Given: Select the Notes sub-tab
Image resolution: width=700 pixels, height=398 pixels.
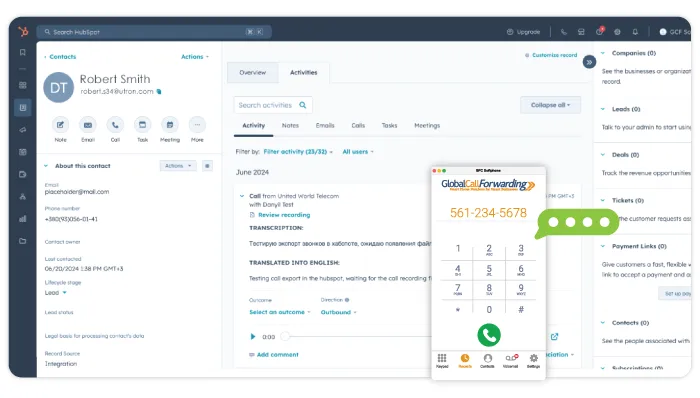Looking at the screenshot, I should coord(290,126).
